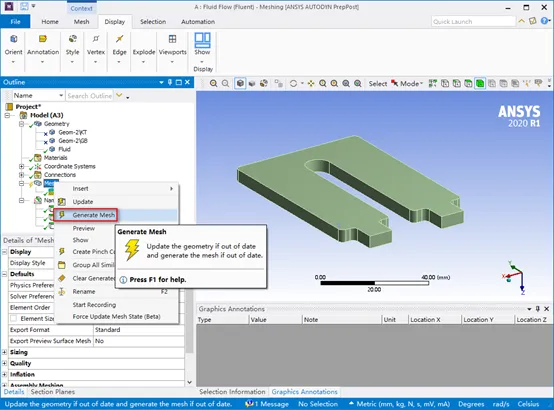Collapse the Model (A3) tree node

pyautogui.click(x=7, y=115)
